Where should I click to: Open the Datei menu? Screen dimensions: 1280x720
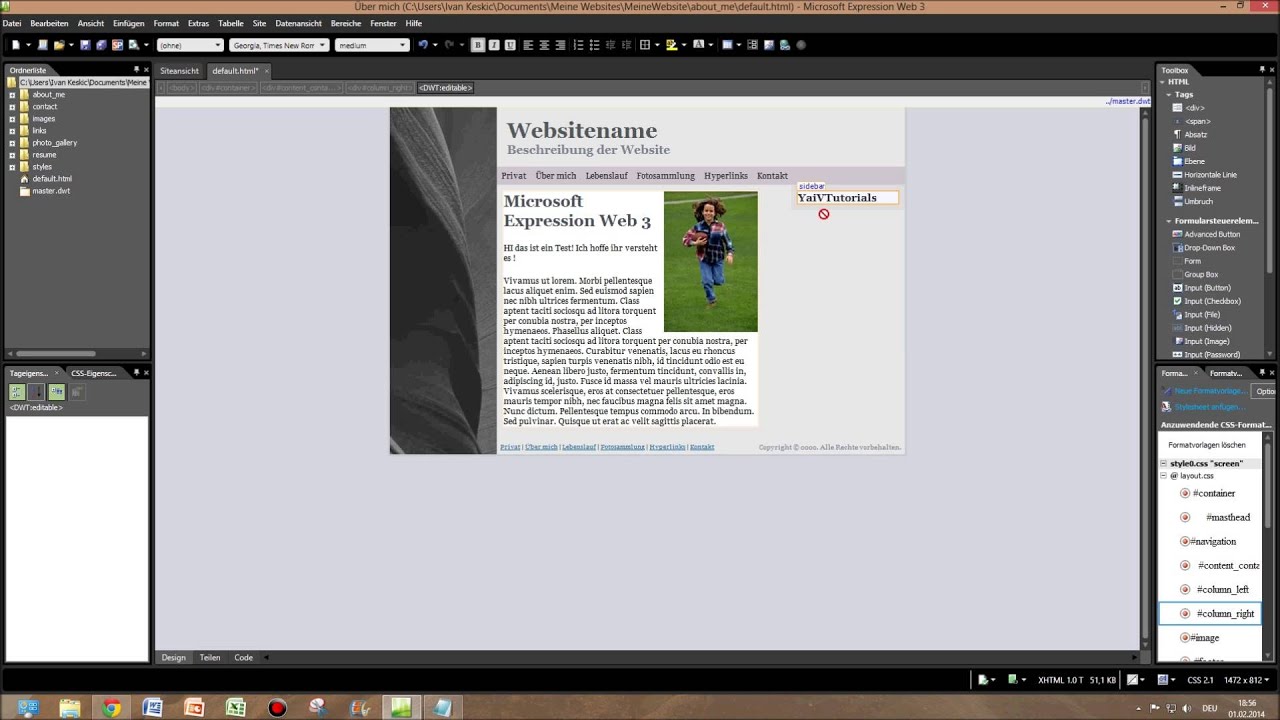pyautogui.click(x=12, y=23)
